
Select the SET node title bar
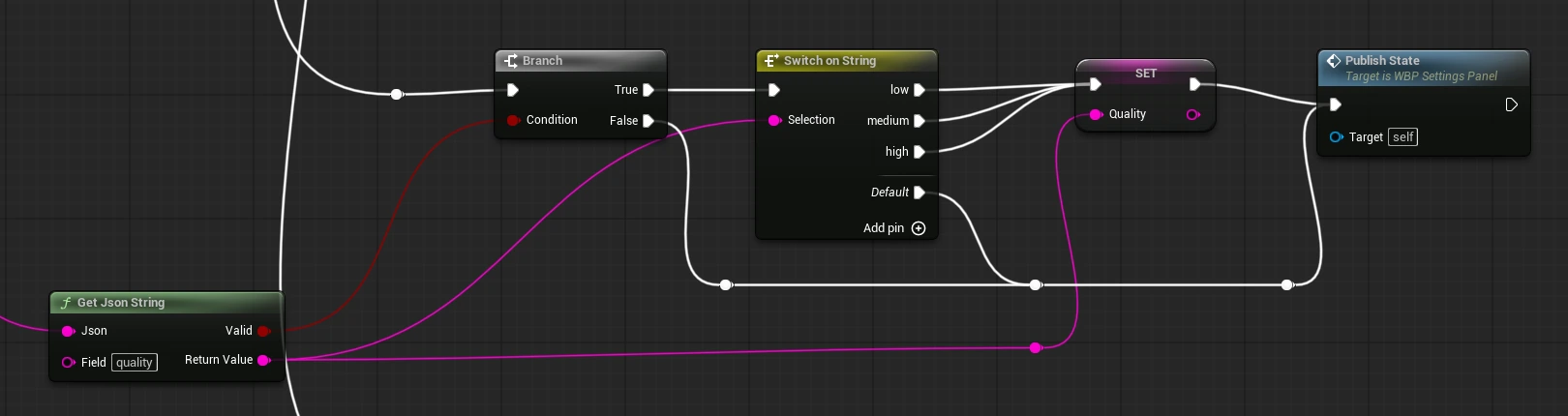[x=1146, y=74]
